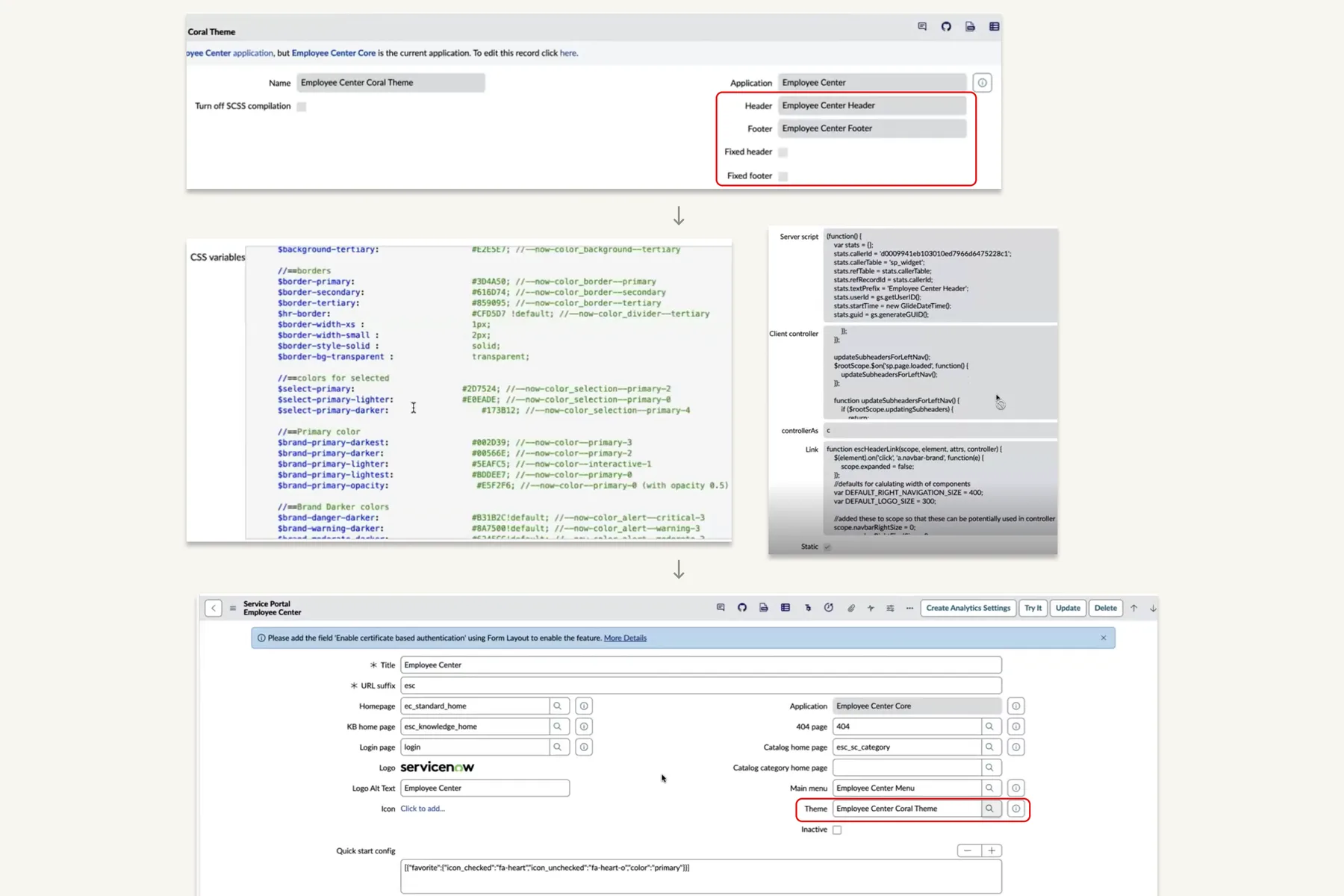1344x896 pixels.
Task: Click the GitHub icon in Coral Theme header
Action: click(x=946, y=27)
